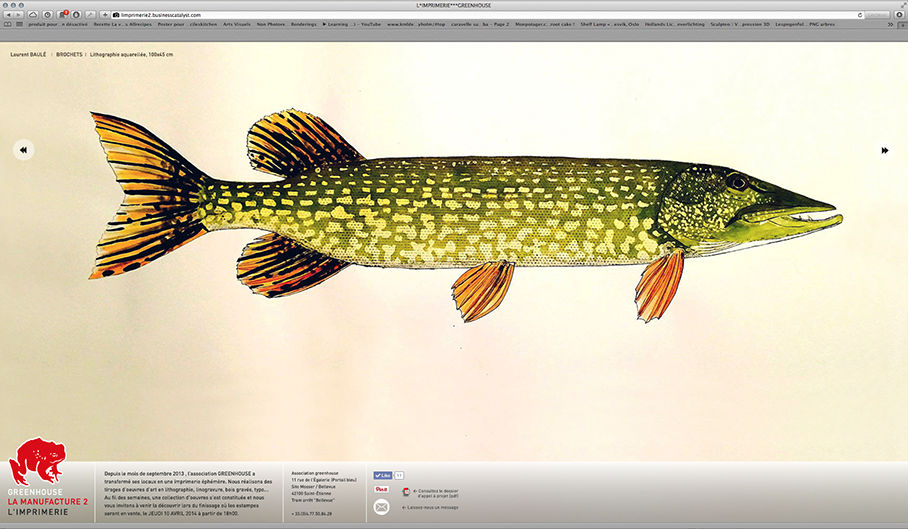Go to the previous artwork with the rewind arrow
The height and width of the screenshot is (529, 908).
coord(23,150)
